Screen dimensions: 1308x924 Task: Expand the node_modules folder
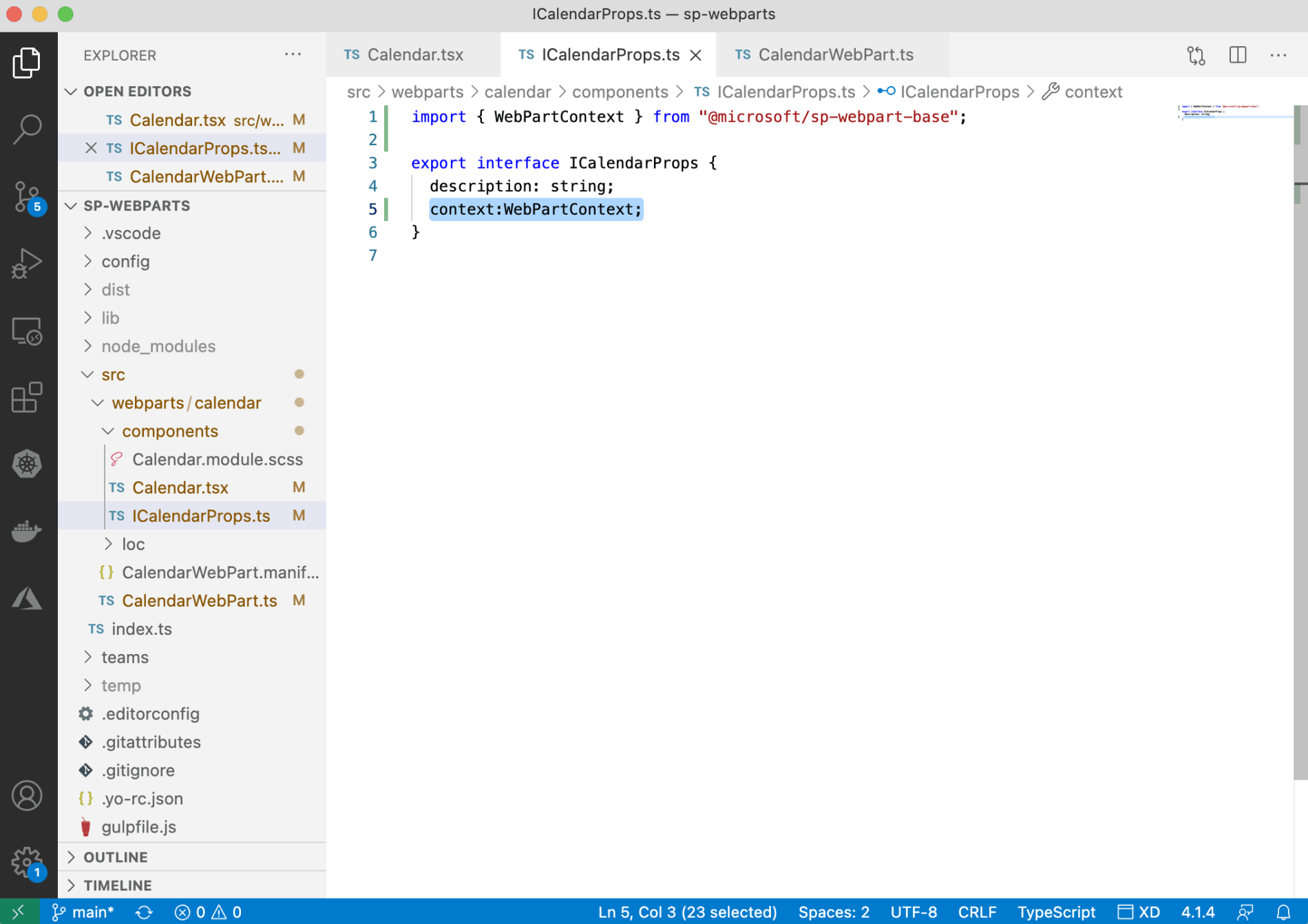(158, 346)
